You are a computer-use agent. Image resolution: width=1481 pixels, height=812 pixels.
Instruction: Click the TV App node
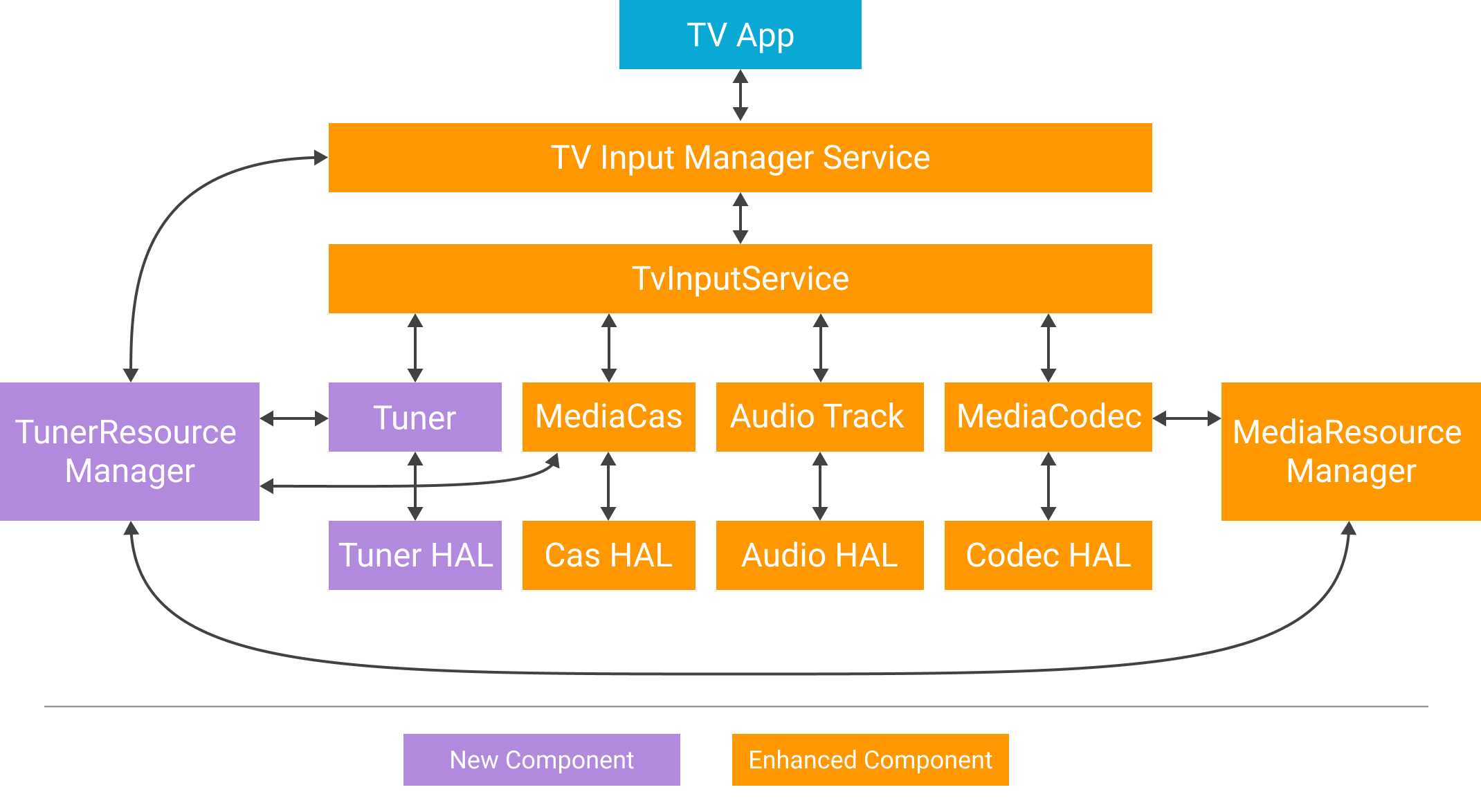pyautogui.click(x=740, y=36)
